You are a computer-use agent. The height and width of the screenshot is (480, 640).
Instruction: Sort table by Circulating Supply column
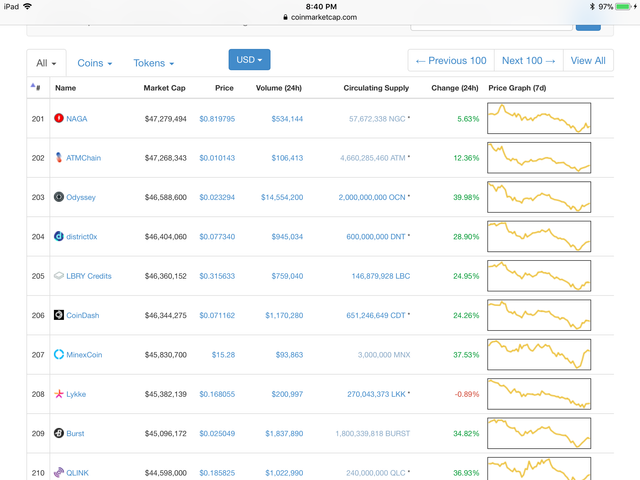[x=376, y=88]
